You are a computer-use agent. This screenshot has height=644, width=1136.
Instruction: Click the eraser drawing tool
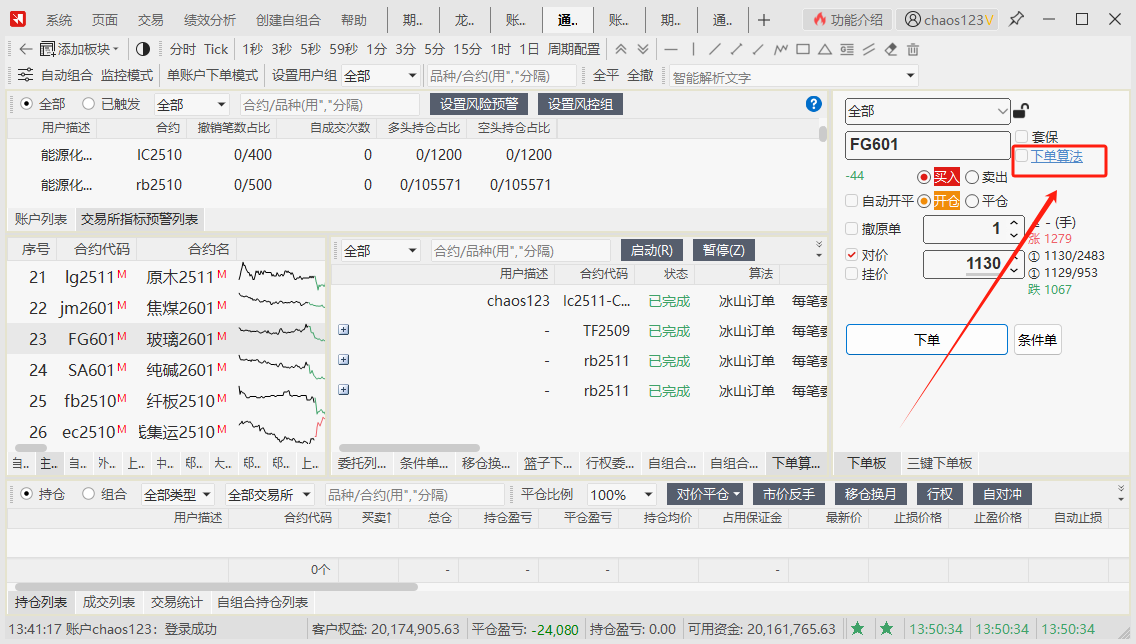coord(890,49)
